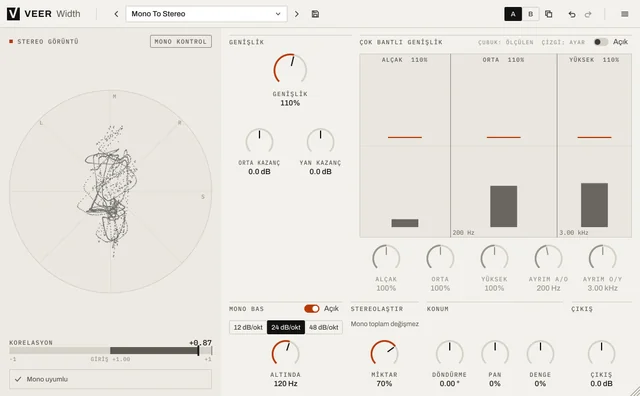Click the Yüksek band orange line

(x=594, y=137)
